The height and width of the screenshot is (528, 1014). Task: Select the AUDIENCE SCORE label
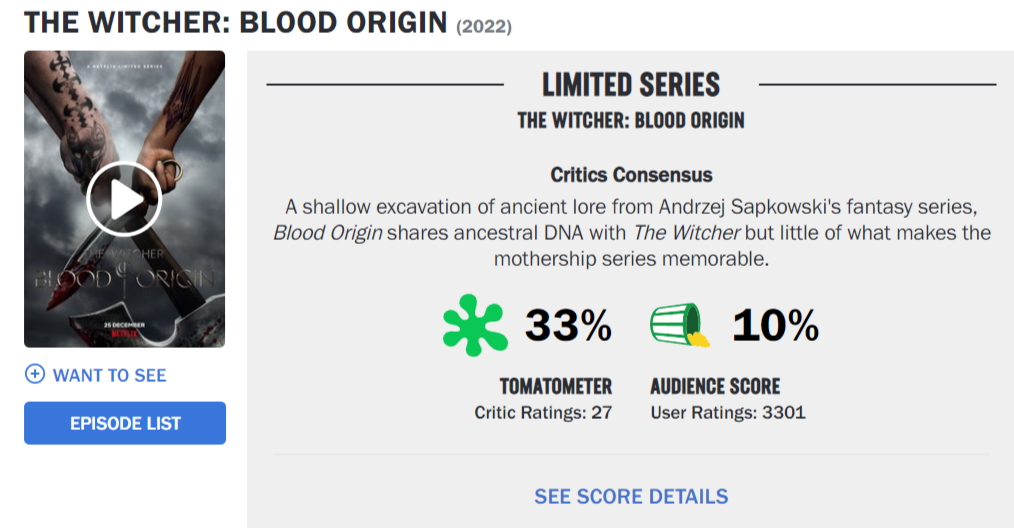pos(715,386)
